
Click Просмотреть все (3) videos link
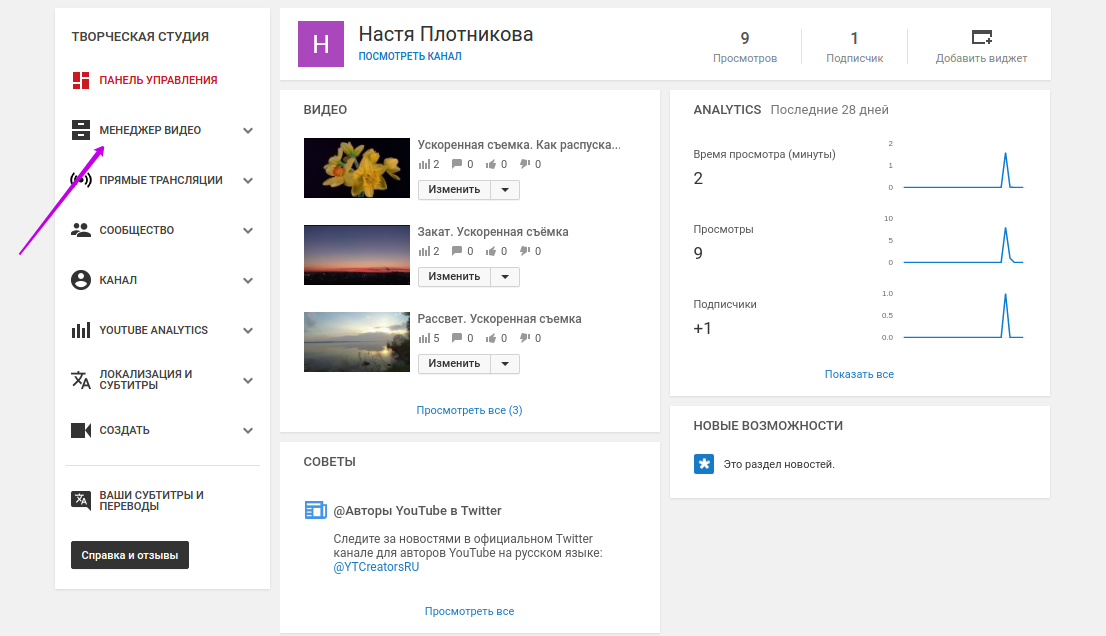coord(469,410)
